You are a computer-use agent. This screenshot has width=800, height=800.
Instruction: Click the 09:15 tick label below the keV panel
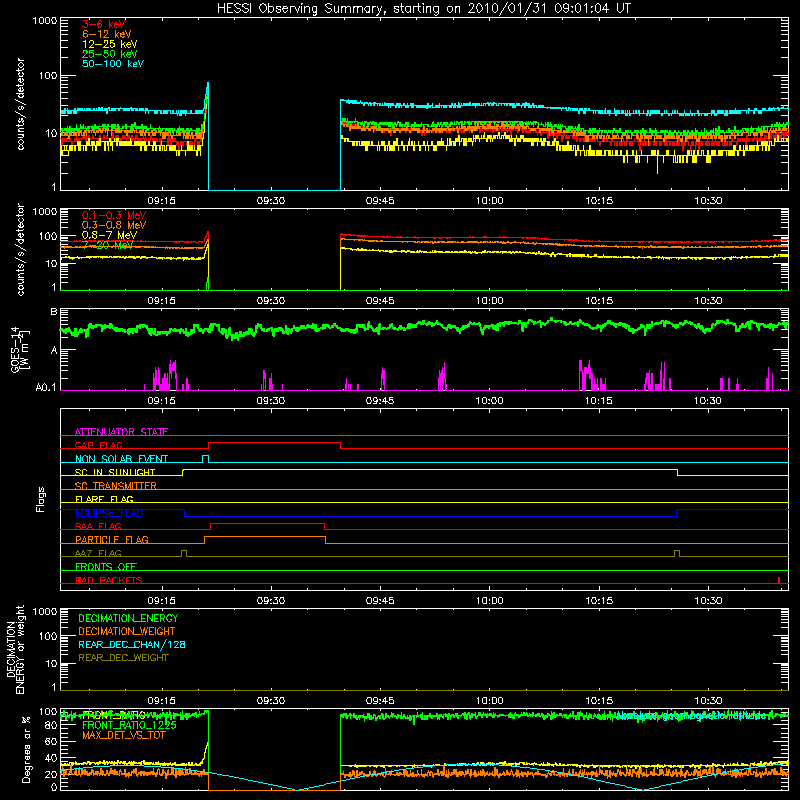coord(161,201)
